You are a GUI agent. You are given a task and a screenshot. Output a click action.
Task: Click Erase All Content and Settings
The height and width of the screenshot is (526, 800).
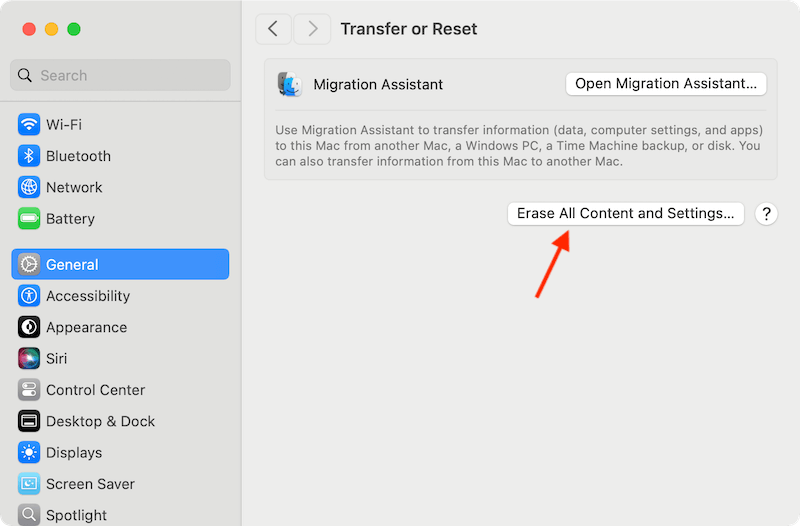tap(625, 213)
